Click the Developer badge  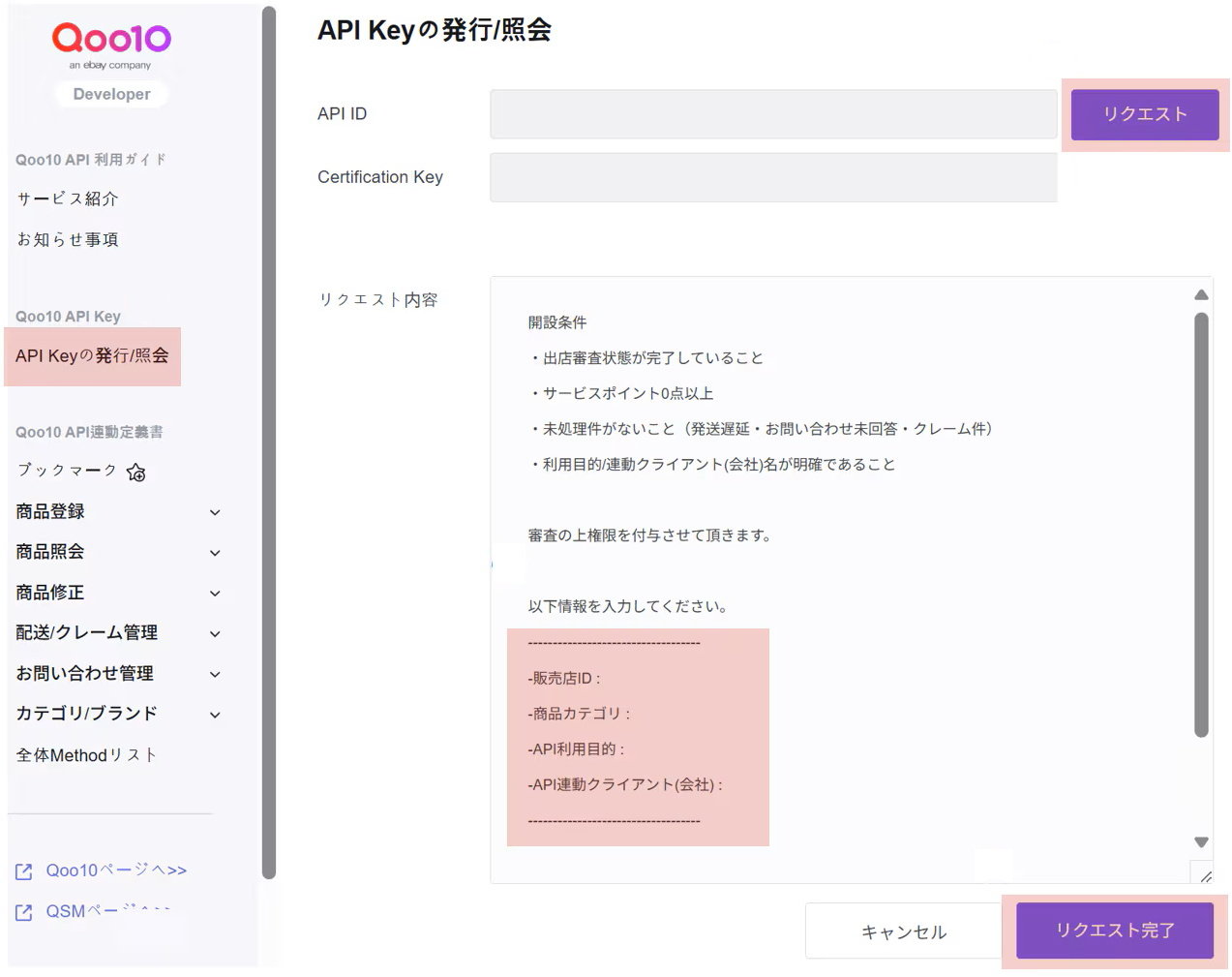[111, 94]
